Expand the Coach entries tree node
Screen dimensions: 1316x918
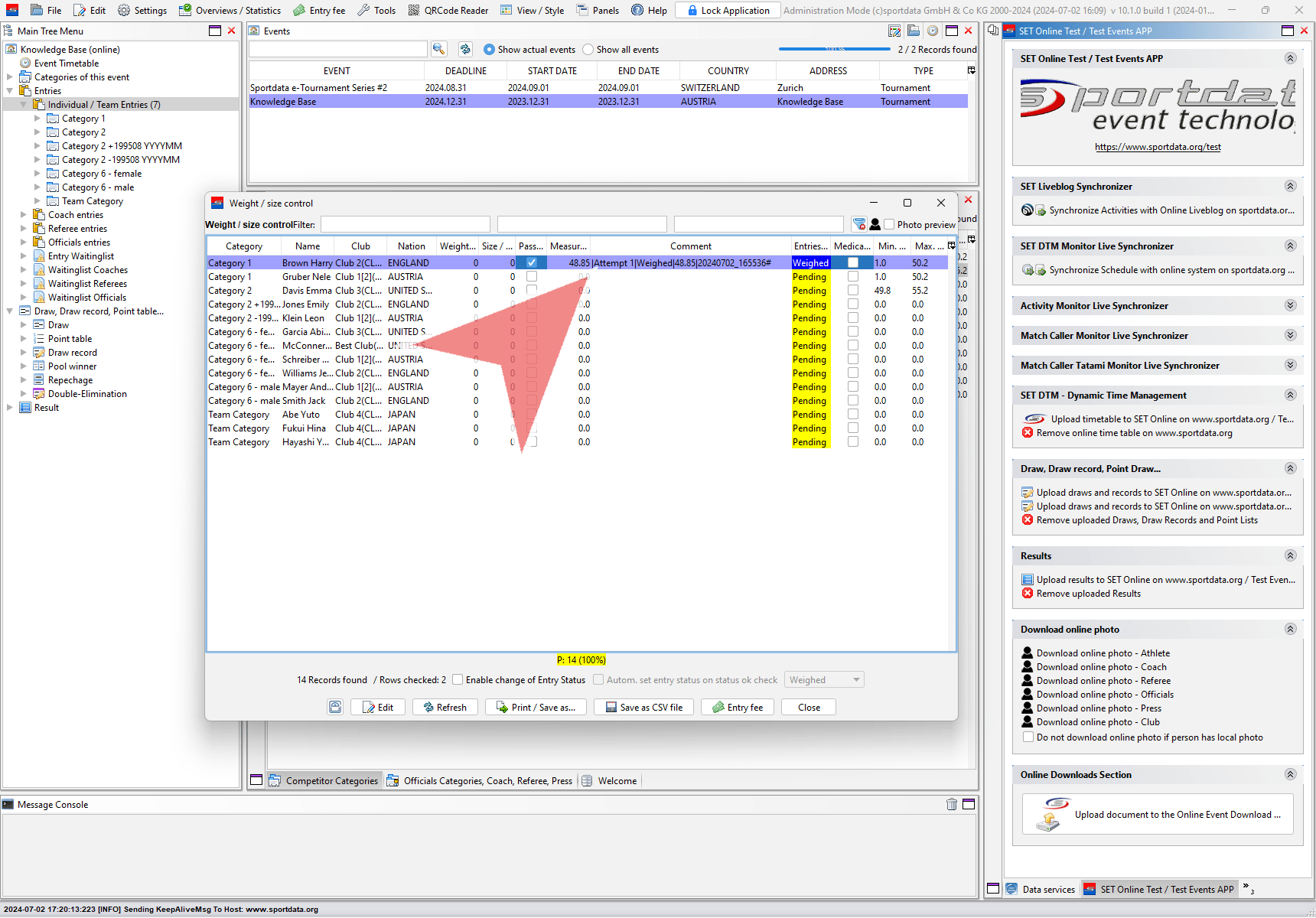pyautogui.click(x=23, y=215)
